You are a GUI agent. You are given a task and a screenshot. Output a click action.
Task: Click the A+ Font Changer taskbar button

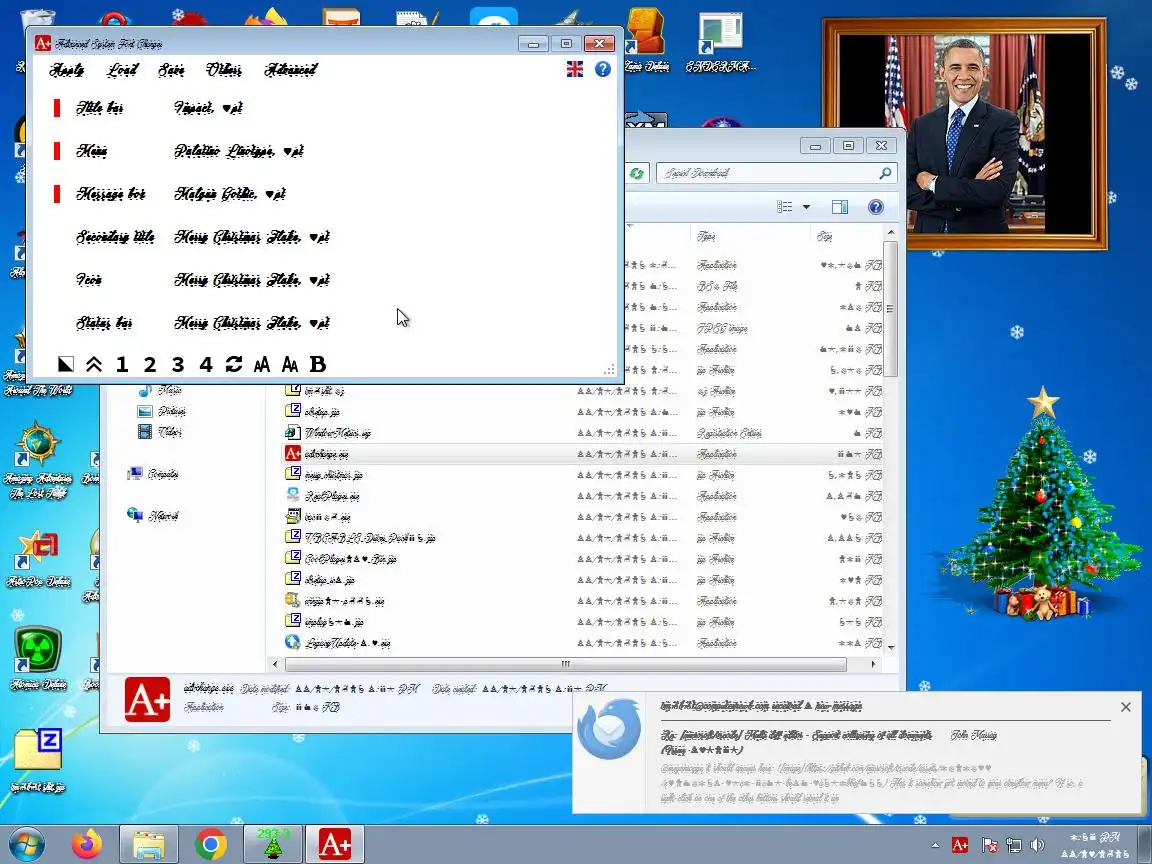[334, 844]
